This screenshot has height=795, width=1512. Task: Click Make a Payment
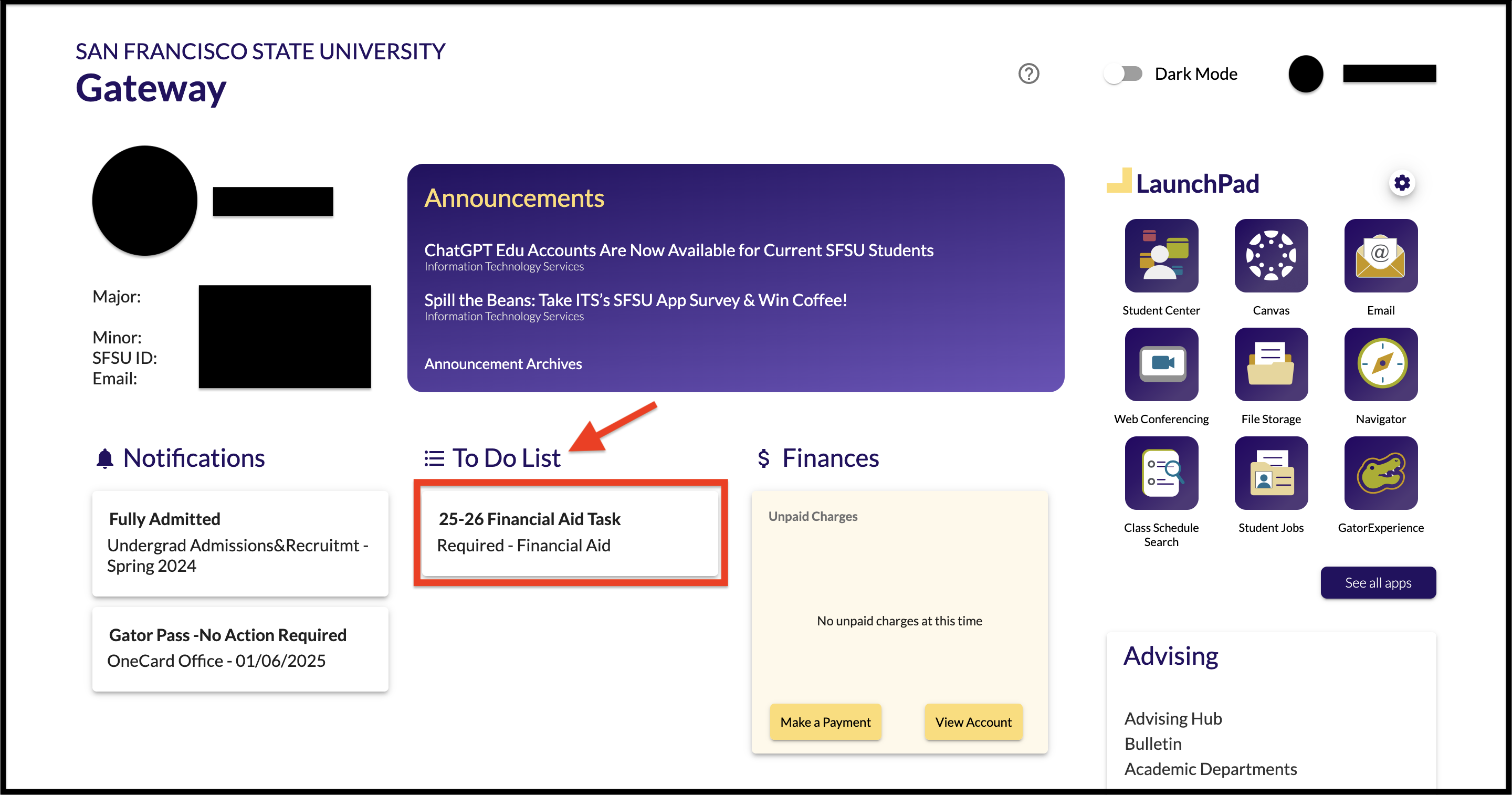[825, 721]
